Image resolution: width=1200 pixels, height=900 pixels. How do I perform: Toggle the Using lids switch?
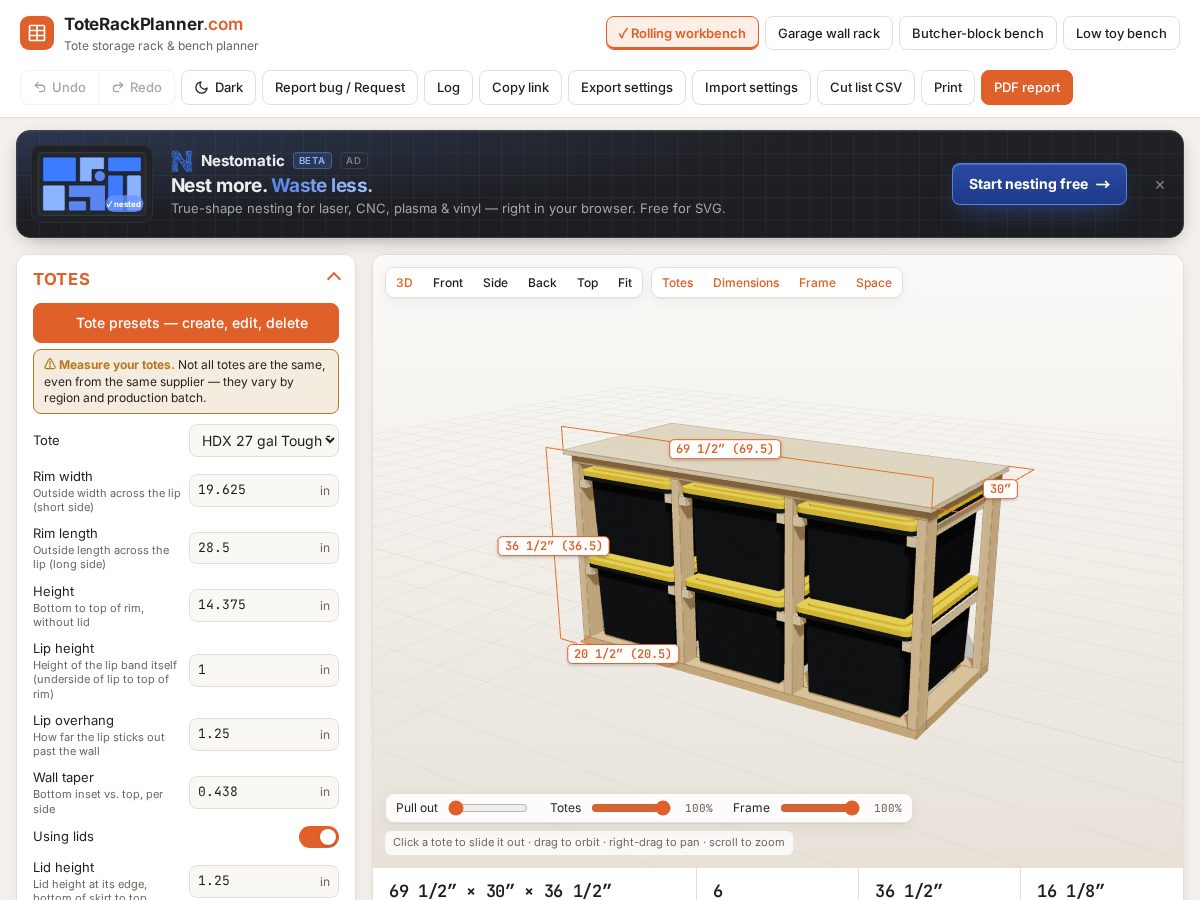pos(319,837)
